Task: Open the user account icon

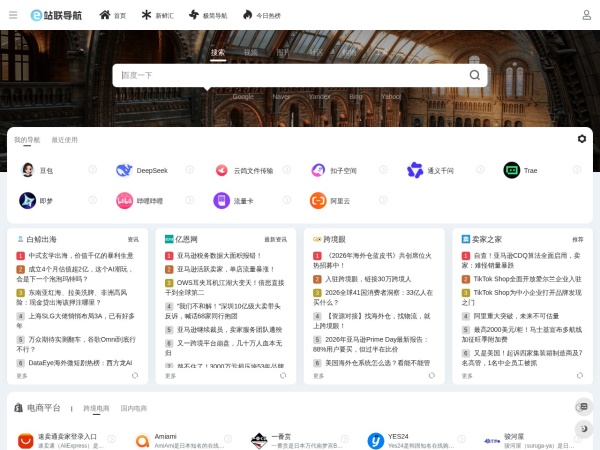Action: coord(586,15)
